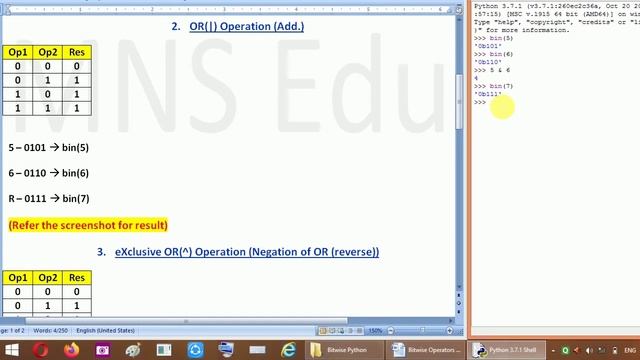Image resolution: width=640 pixels, height=360 pixels.
Task: Click the green Q tray icon
Action: coord(565,350)
